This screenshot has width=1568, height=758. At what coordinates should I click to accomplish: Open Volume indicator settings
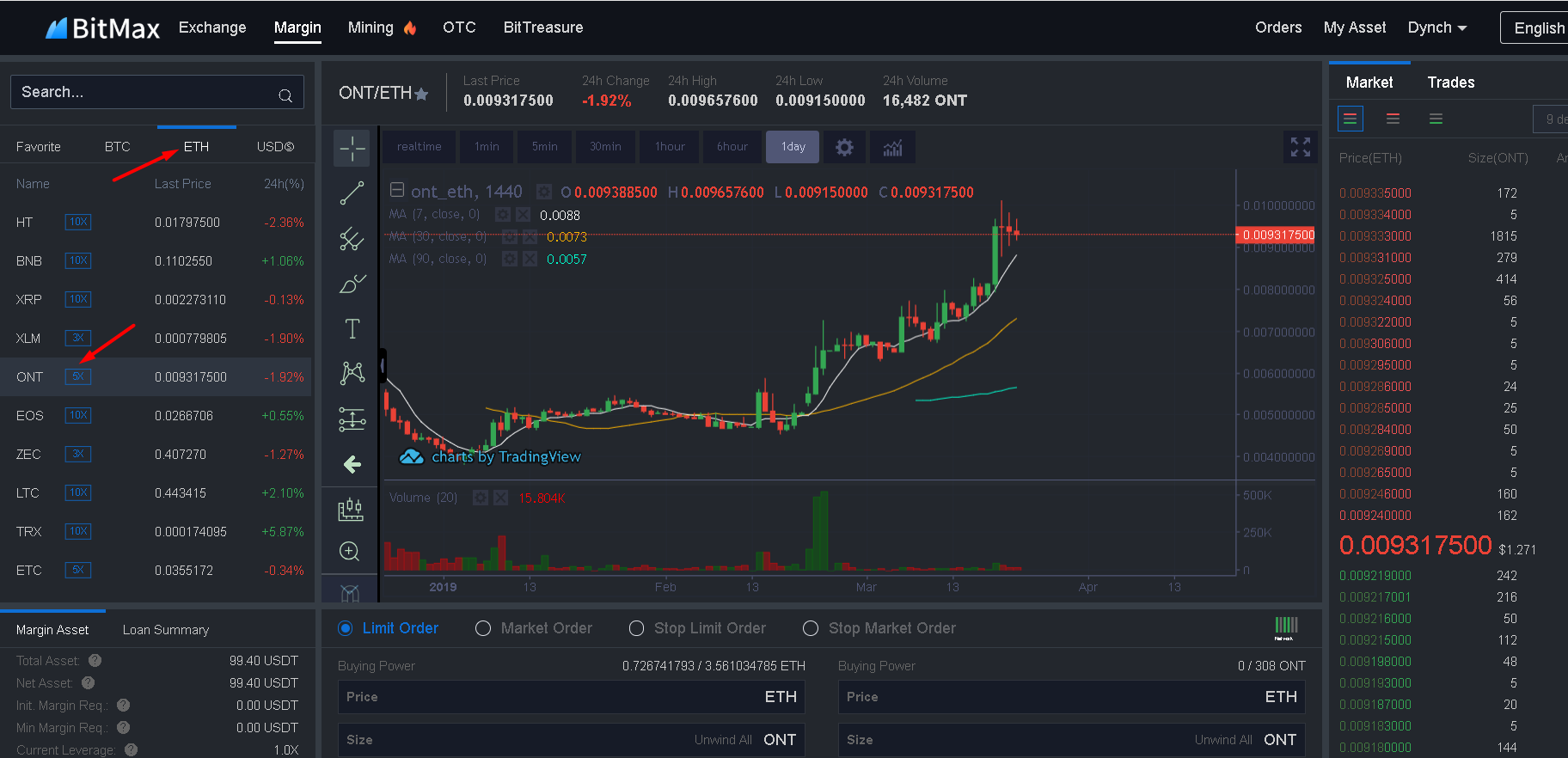pos(481,498)
